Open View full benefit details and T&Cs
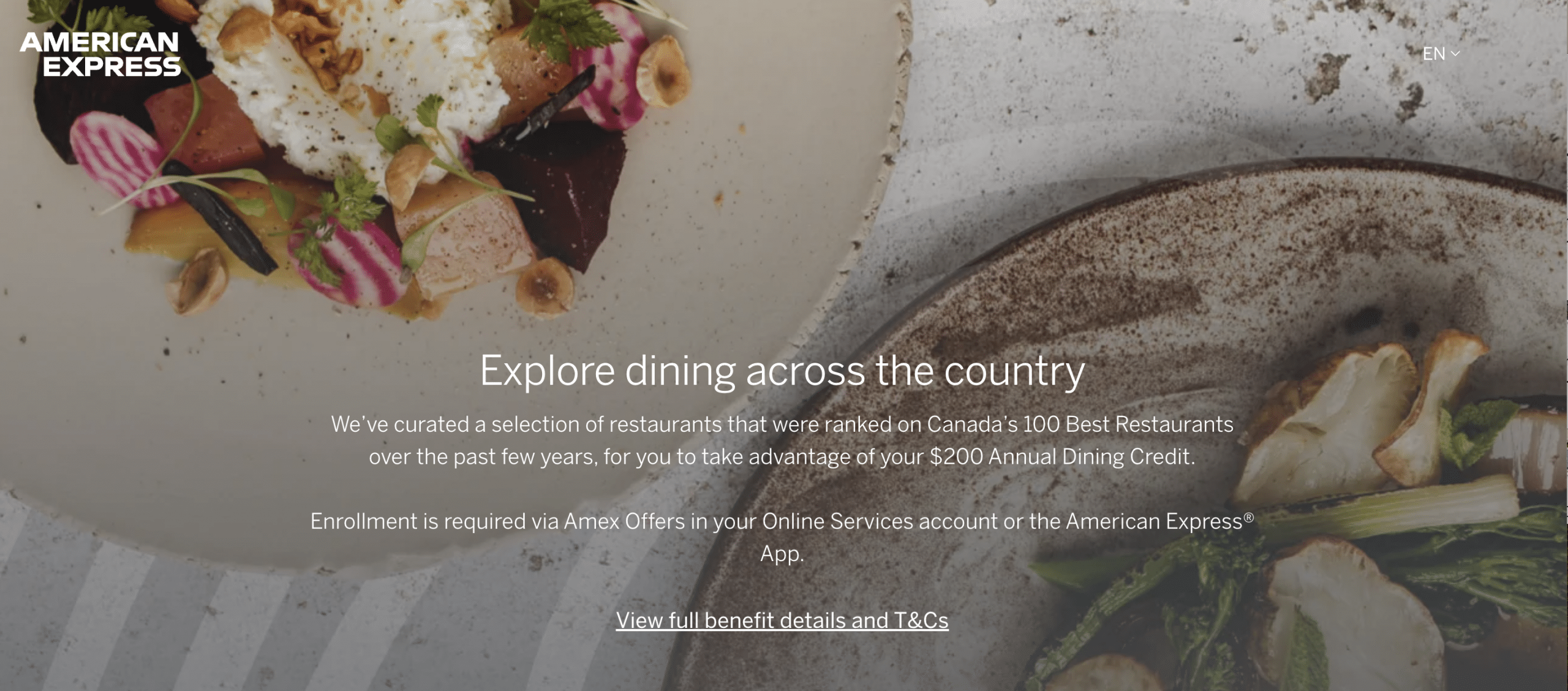Screen dimensions: 1568x691 782,621
